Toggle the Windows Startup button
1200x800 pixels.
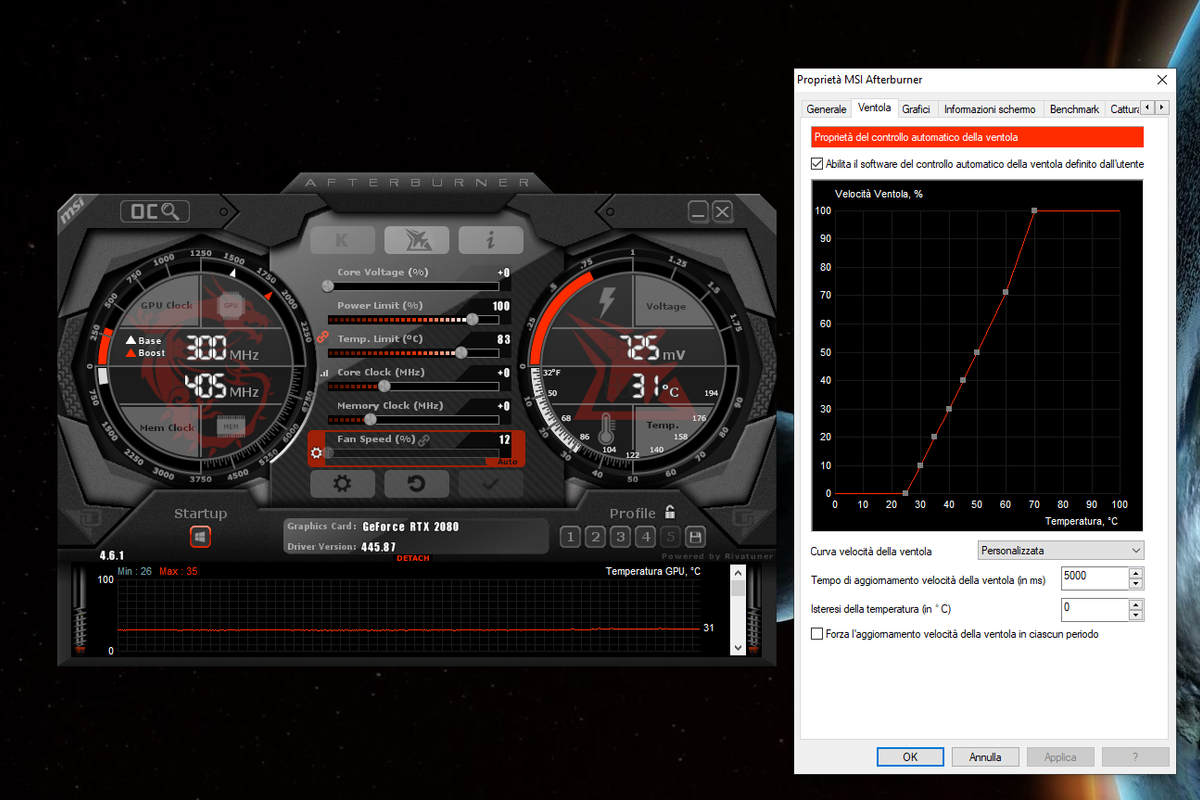[x=201, y=537]
